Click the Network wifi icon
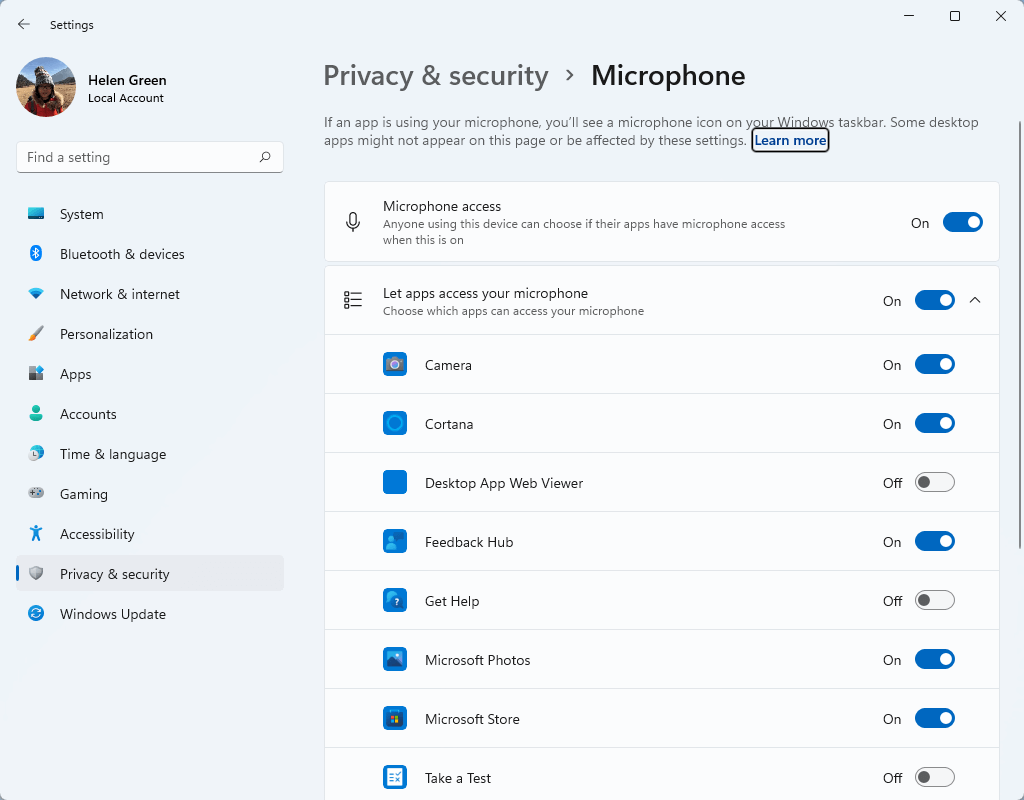The image size is (1024, 800). point(36,293)
